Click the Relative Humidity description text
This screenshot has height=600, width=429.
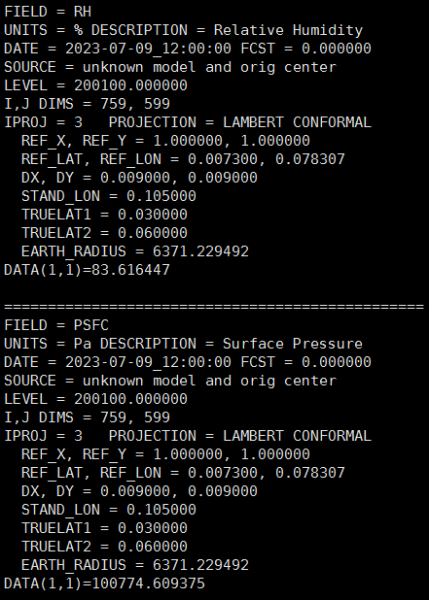click(288, 30)
